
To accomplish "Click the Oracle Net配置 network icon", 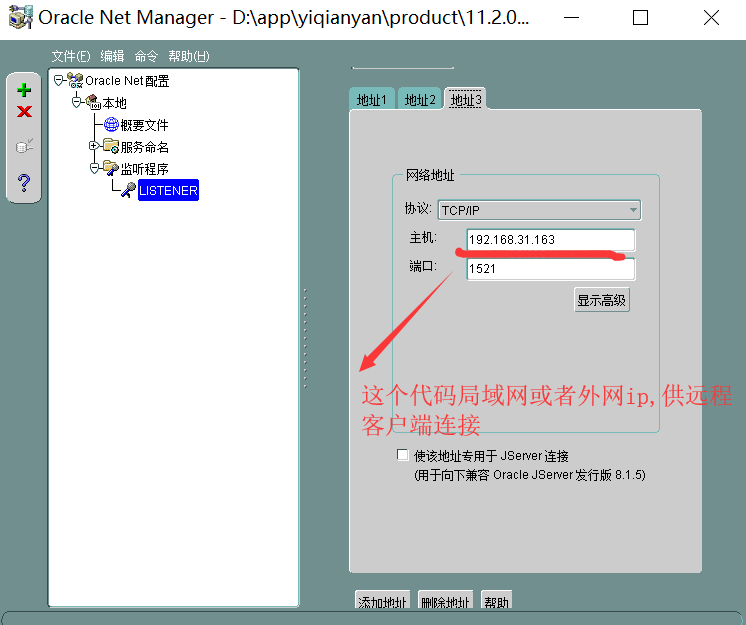I will click(75, 80).
